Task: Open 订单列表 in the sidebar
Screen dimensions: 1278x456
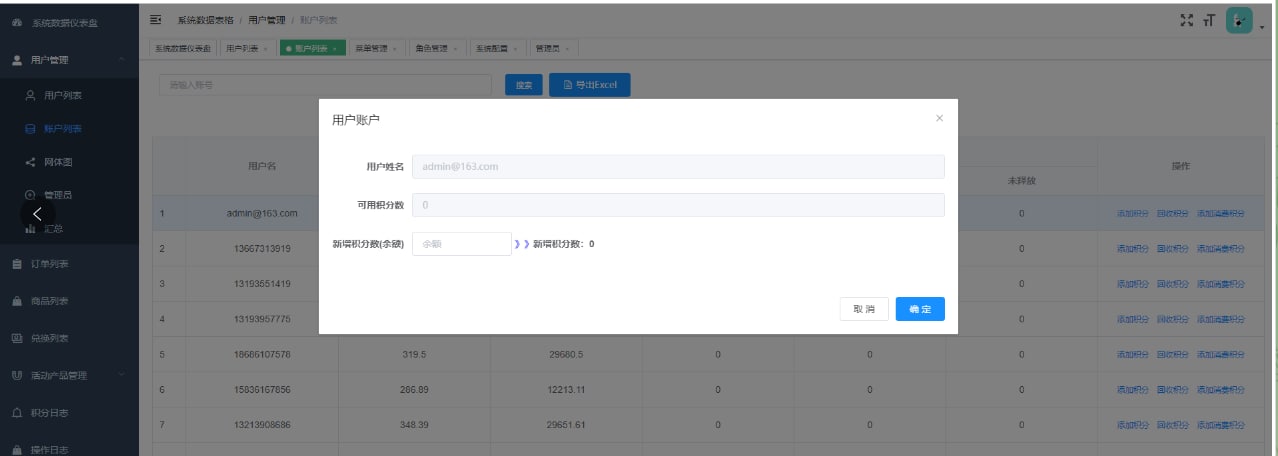Action: point(49,265)
